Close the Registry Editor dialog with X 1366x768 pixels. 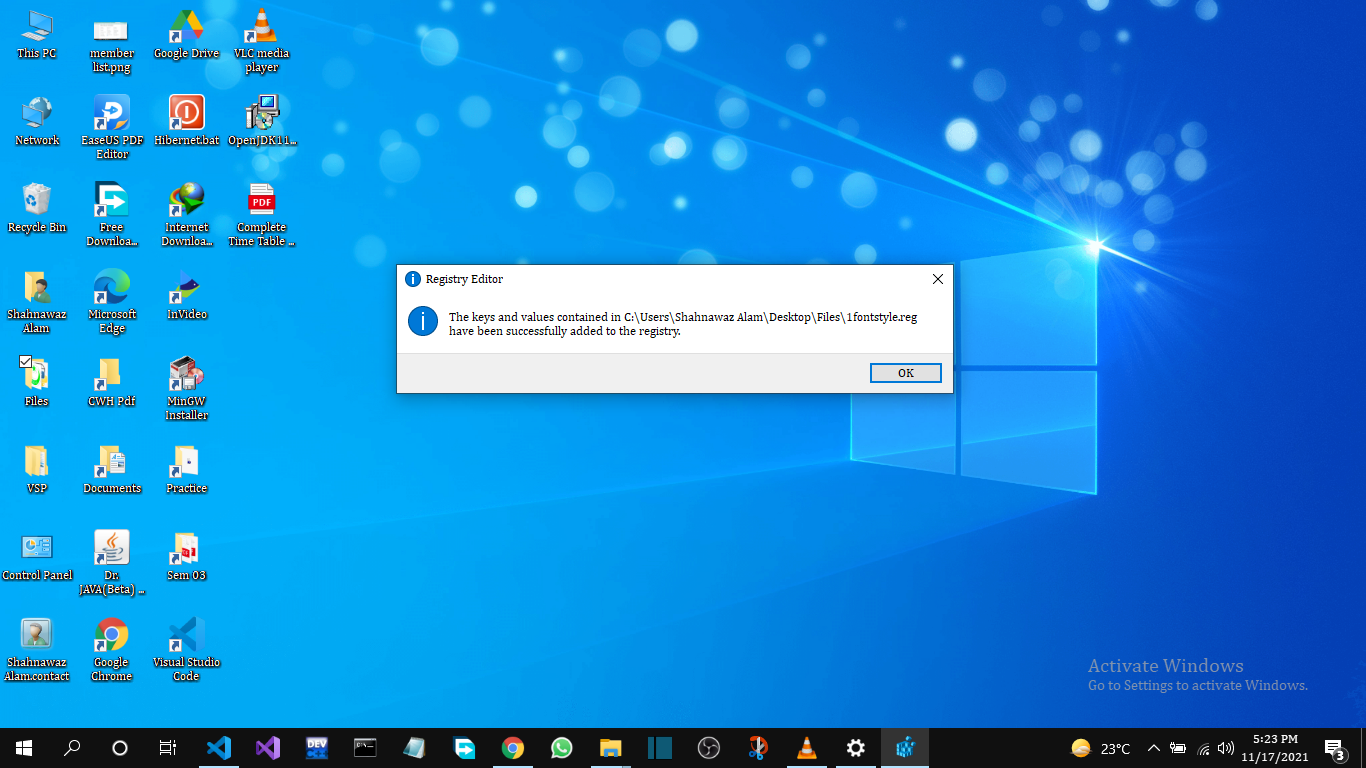(x=938, y=279)
